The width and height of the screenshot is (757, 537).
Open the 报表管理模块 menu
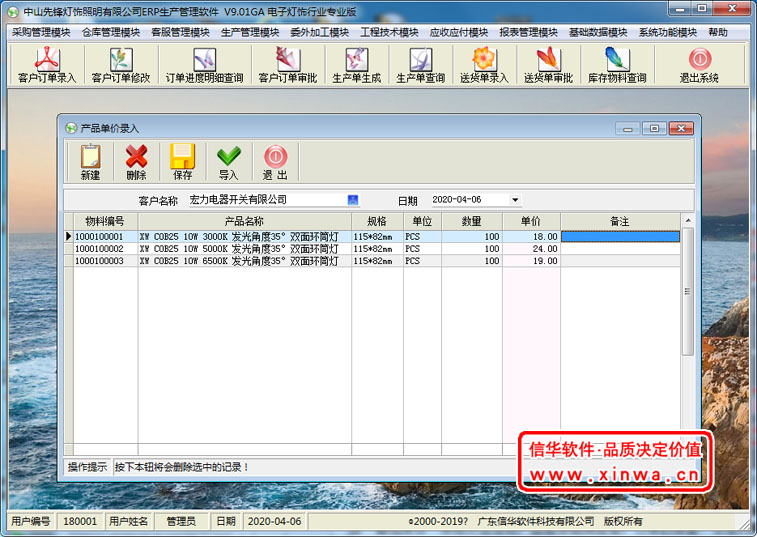click(x=529, y=32)
